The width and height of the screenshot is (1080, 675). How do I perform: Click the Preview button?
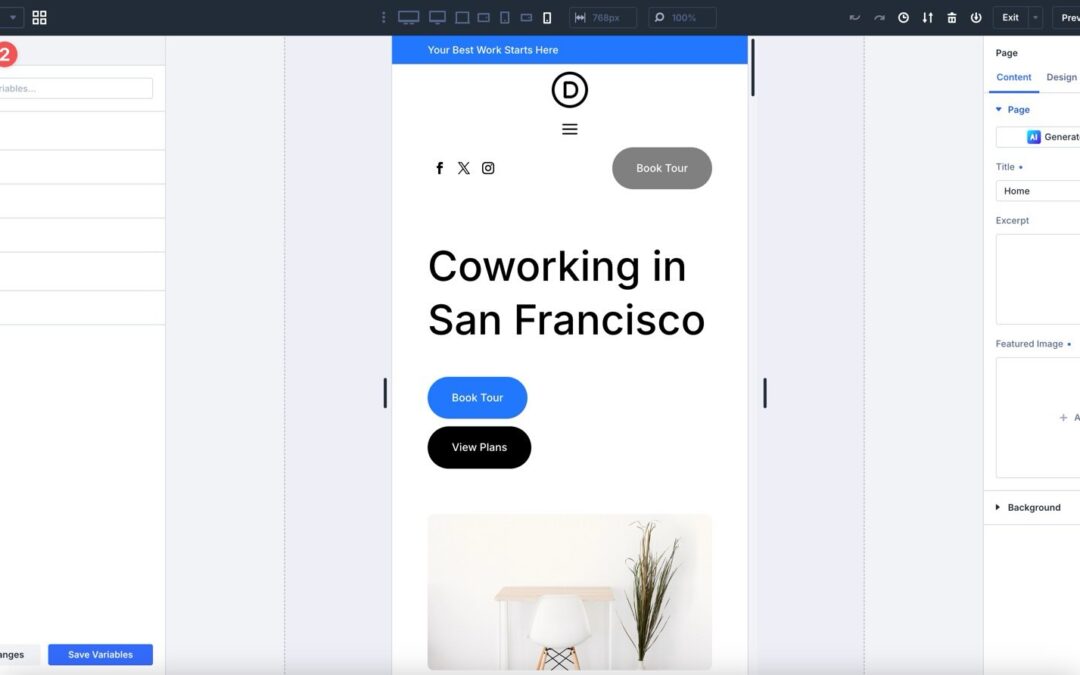[1067, 17]
